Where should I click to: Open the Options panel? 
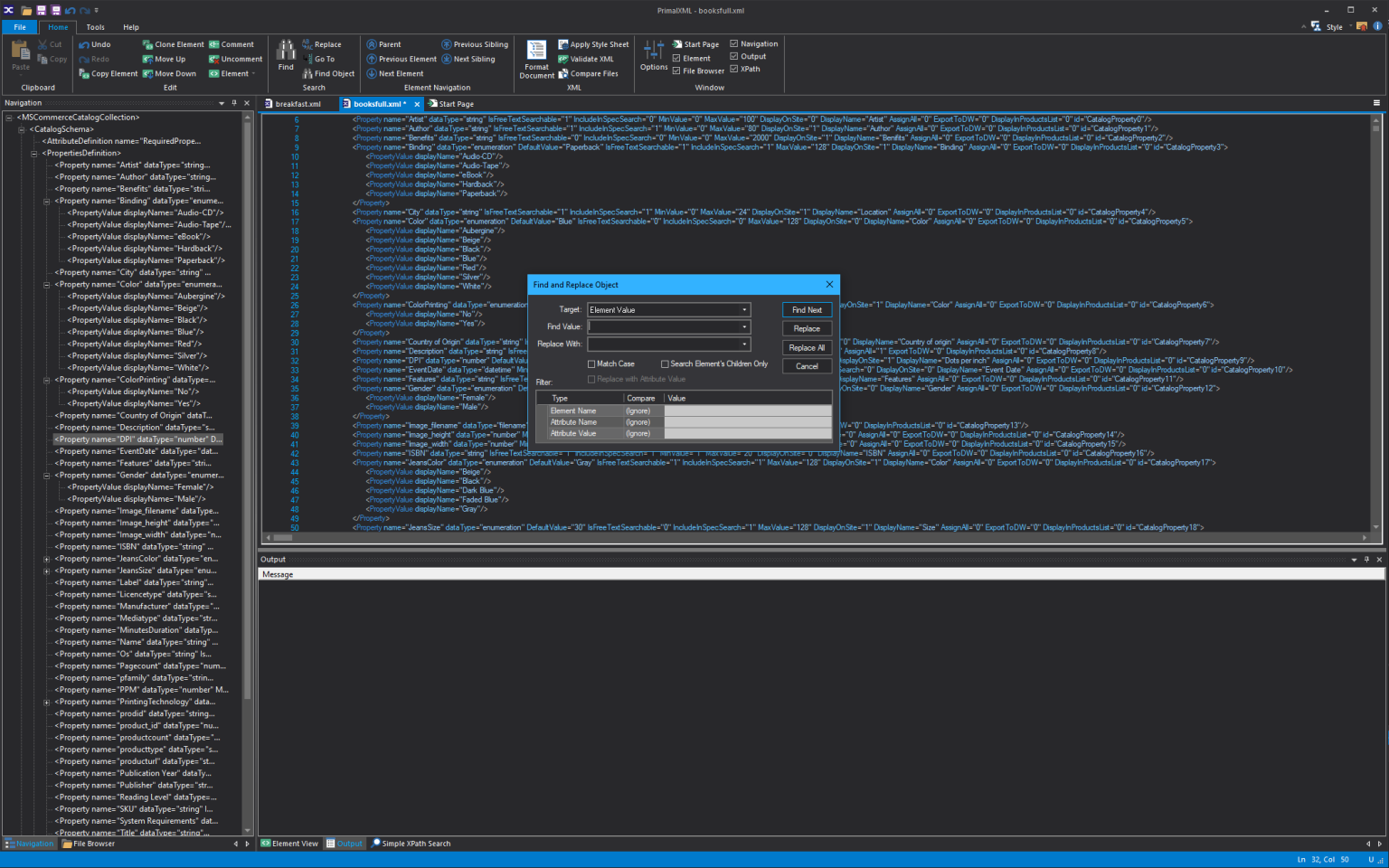click(x=653, y=58)
